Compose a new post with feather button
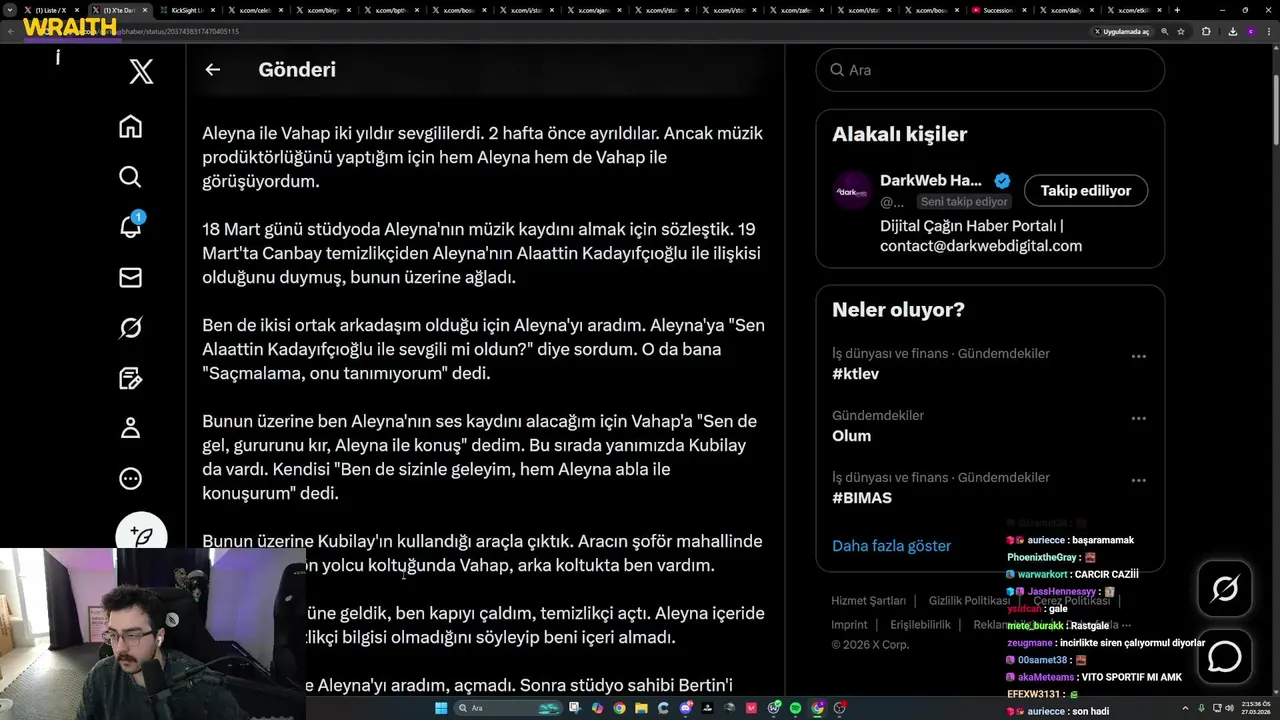Screen dimensions: 1280x720 click(x=141, y=535)
